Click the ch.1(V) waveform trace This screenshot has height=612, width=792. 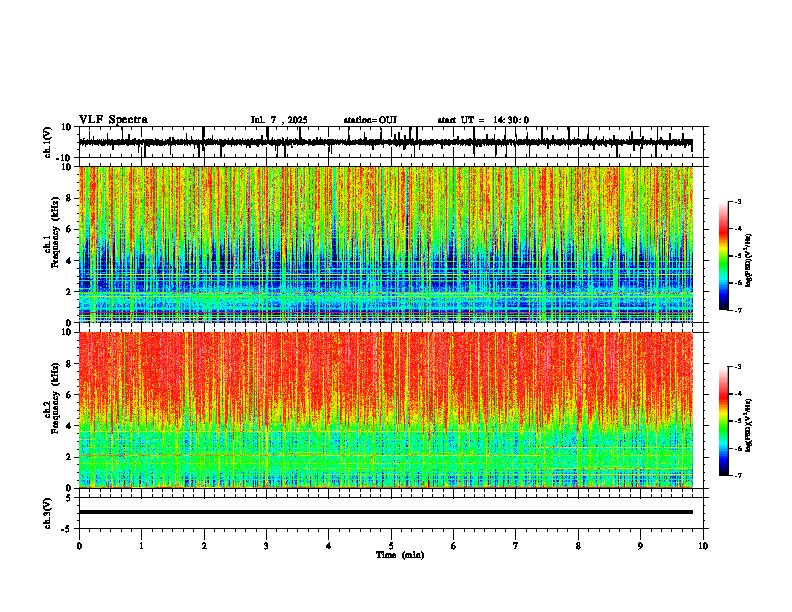[x=386, y=142]
